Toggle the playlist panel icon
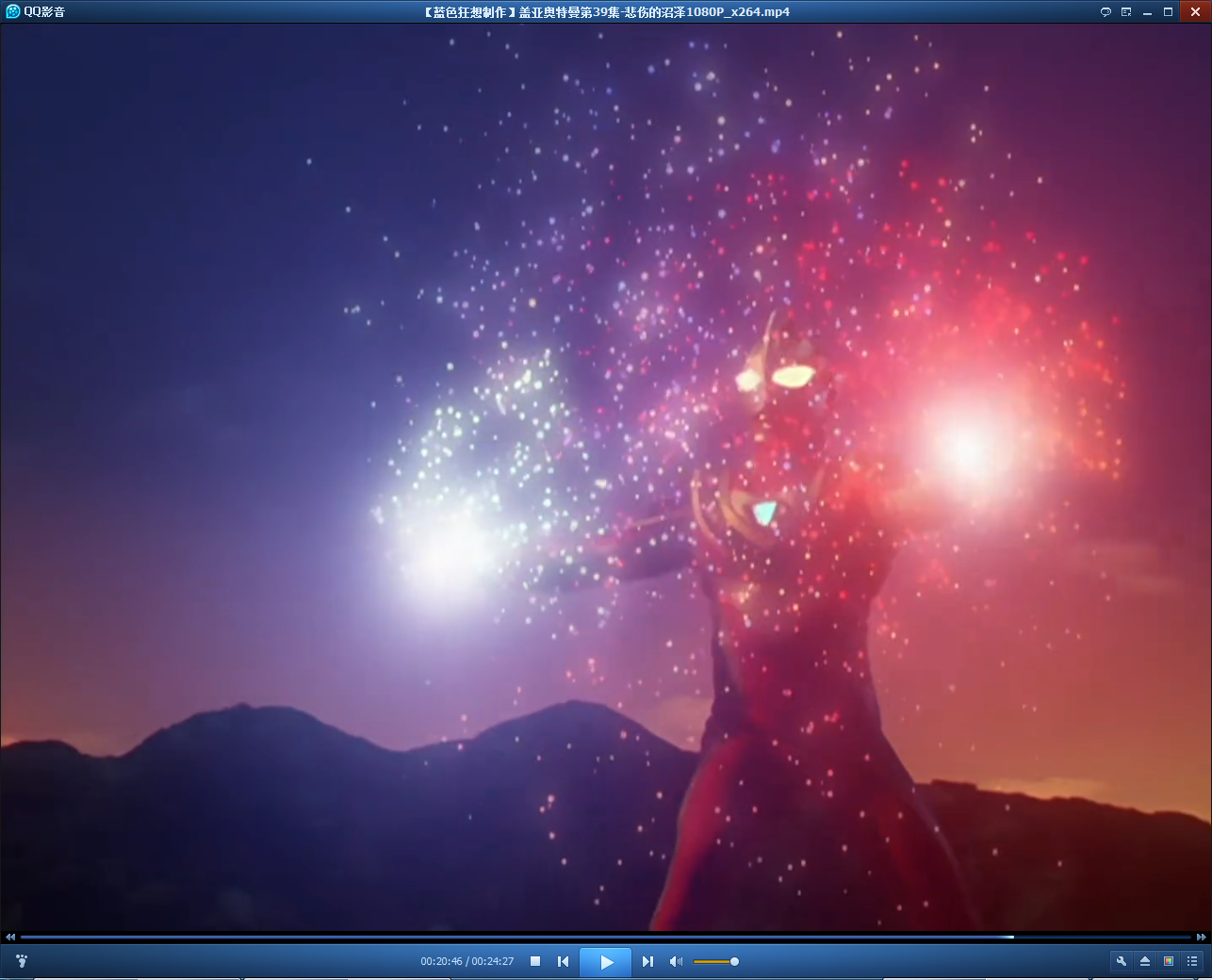The width and height of the screenshot is (1212, 980). pyautogui.click(x=1192, y=961)
